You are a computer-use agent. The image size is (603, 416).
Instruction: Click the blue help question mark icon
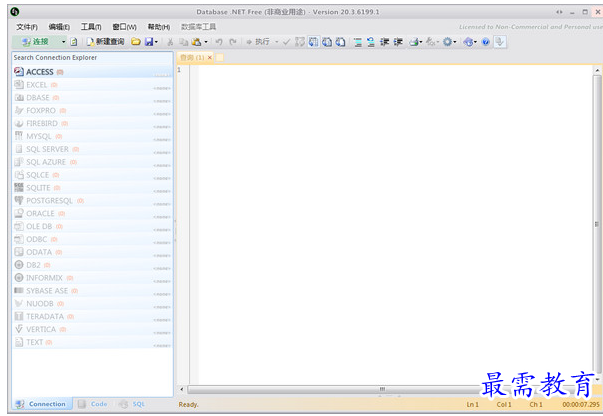pyautogui.click(x=485, y=42)
